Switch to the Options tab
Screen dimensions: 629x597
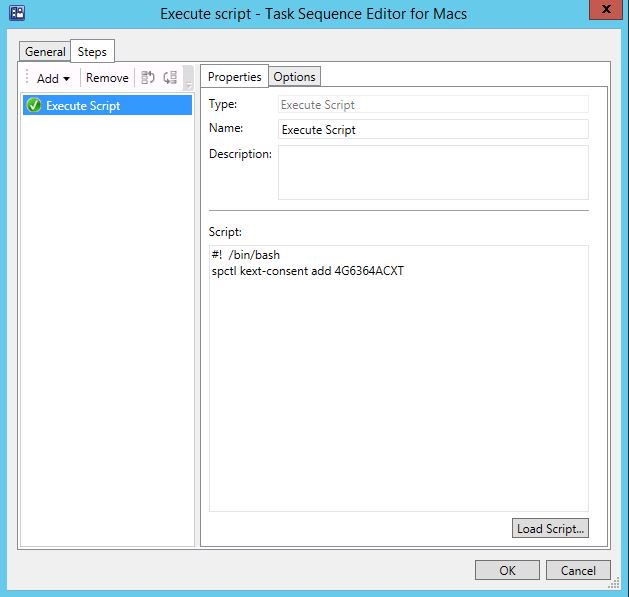pos(294,77)
